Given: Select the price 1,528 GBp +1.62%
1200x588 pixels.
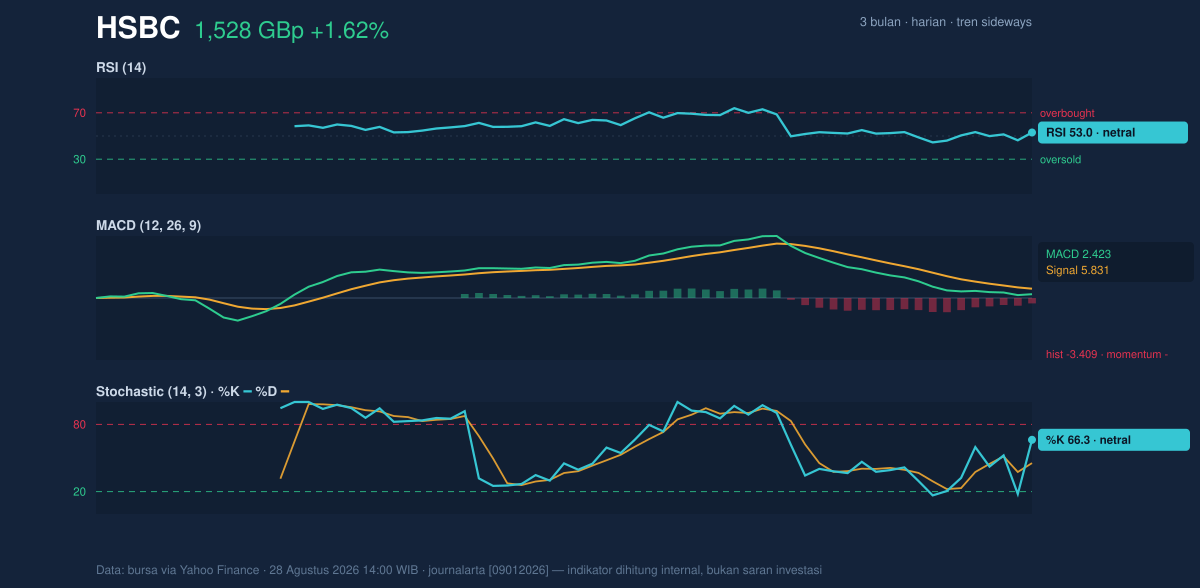Looking at the screenshot, I should [x=291, y=31].
